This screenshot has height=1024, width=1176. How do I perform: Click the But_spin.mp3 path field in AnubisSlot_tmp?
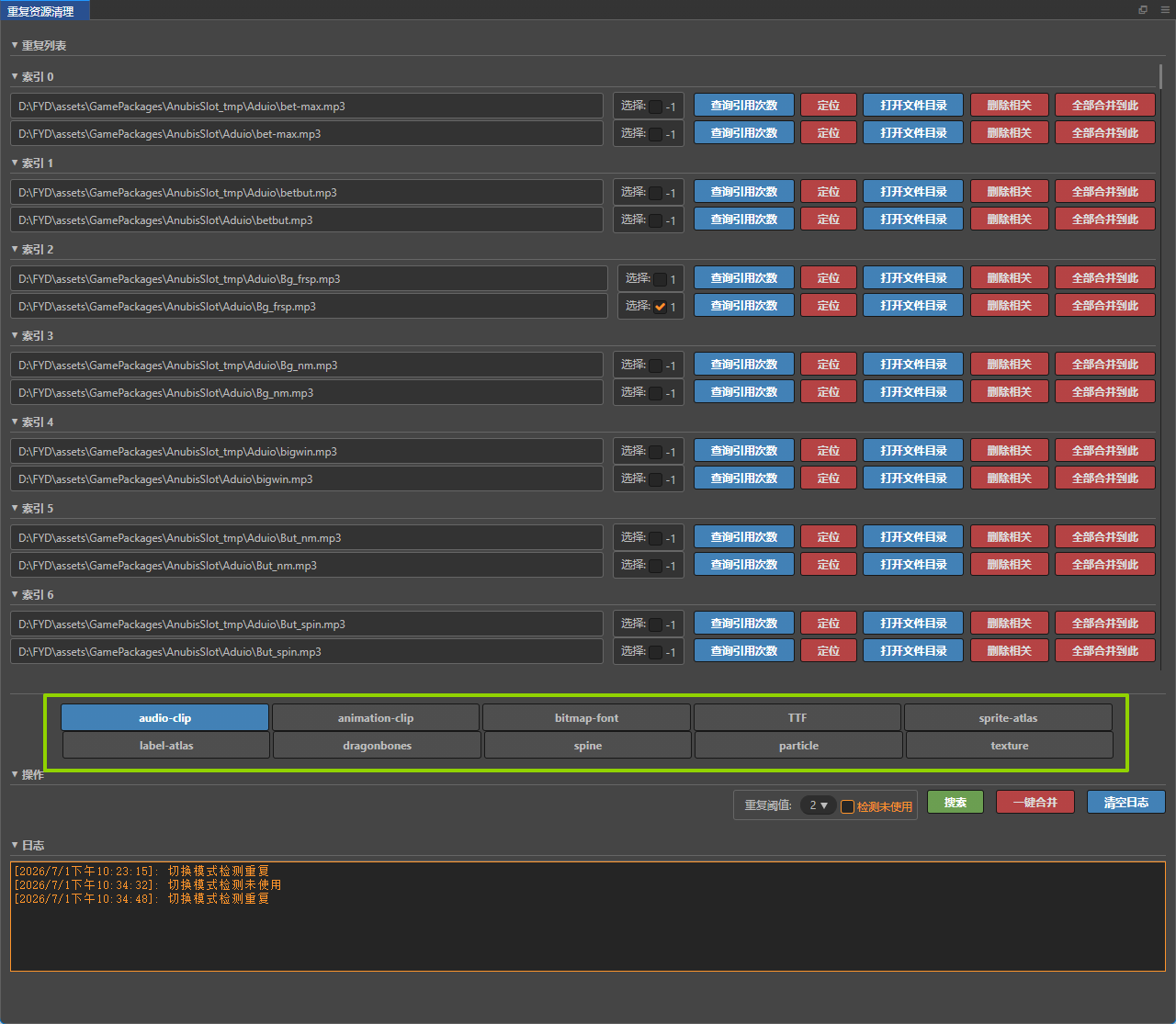pos(307,625)
